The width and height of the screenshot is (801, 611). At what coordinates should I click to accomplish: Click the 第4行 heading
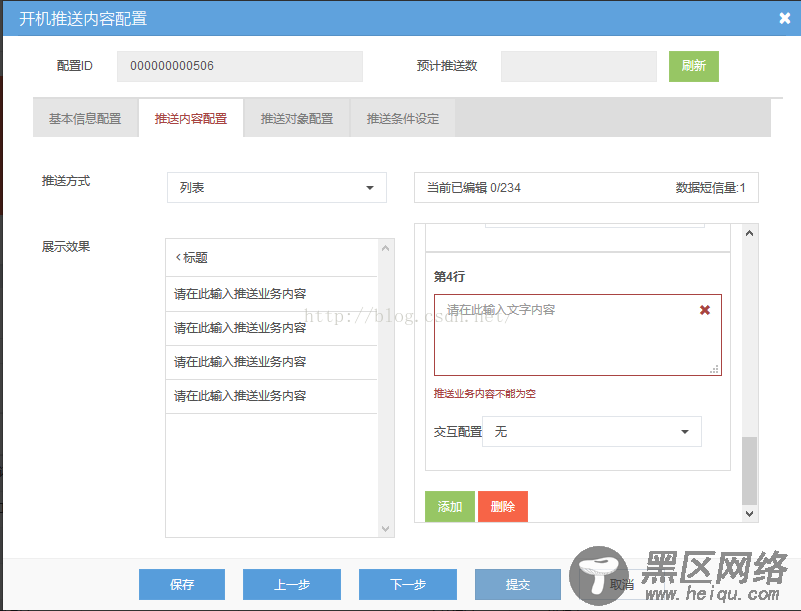coord(449,276)
